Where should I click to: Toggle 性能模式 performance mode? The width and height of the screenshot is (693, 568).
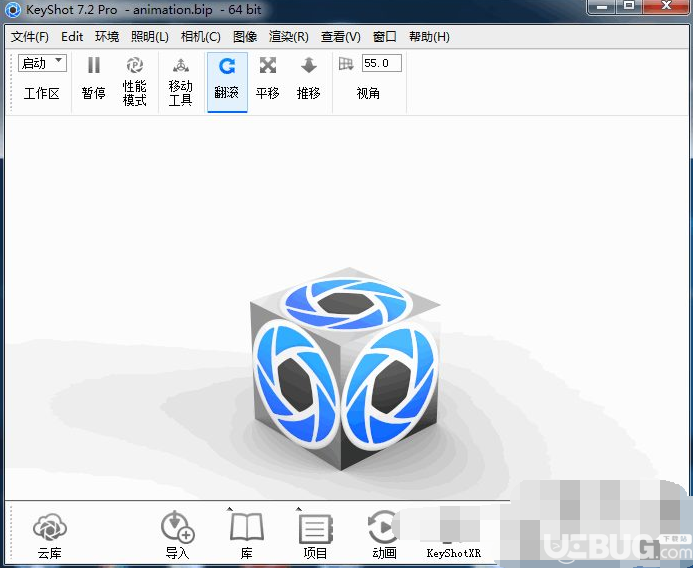coord(135,81)
